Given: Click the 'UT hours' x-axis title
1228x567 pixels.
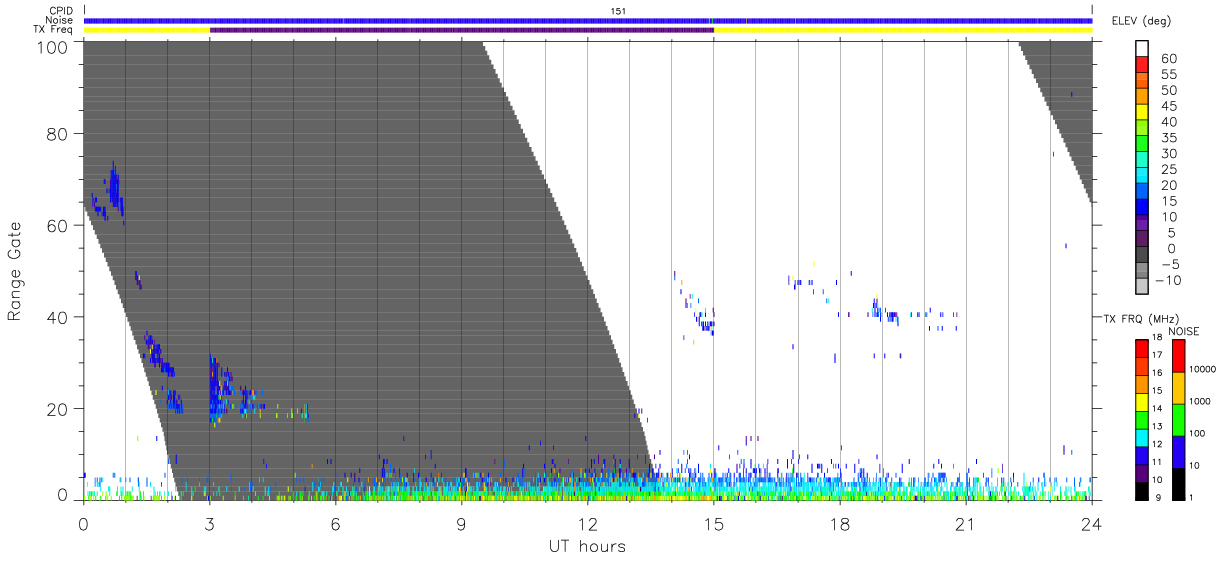Looking at the screenshot, I should coord(587,546).
